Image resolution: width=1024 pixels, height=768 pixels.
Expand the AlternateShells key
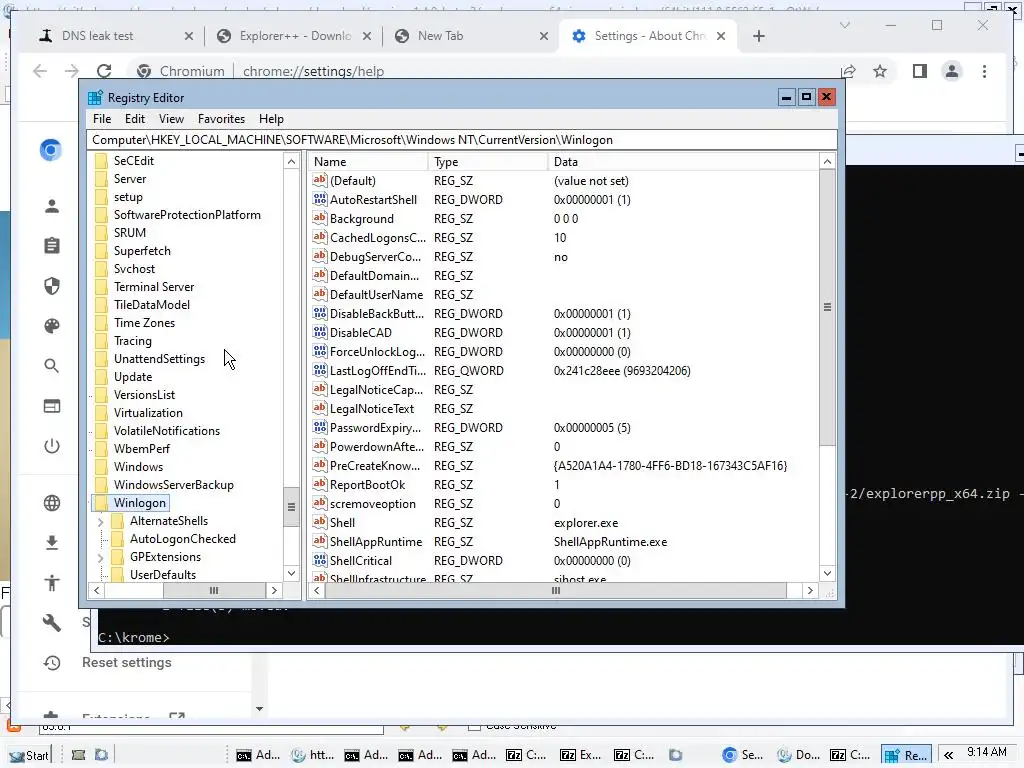(x=101, y=522)
